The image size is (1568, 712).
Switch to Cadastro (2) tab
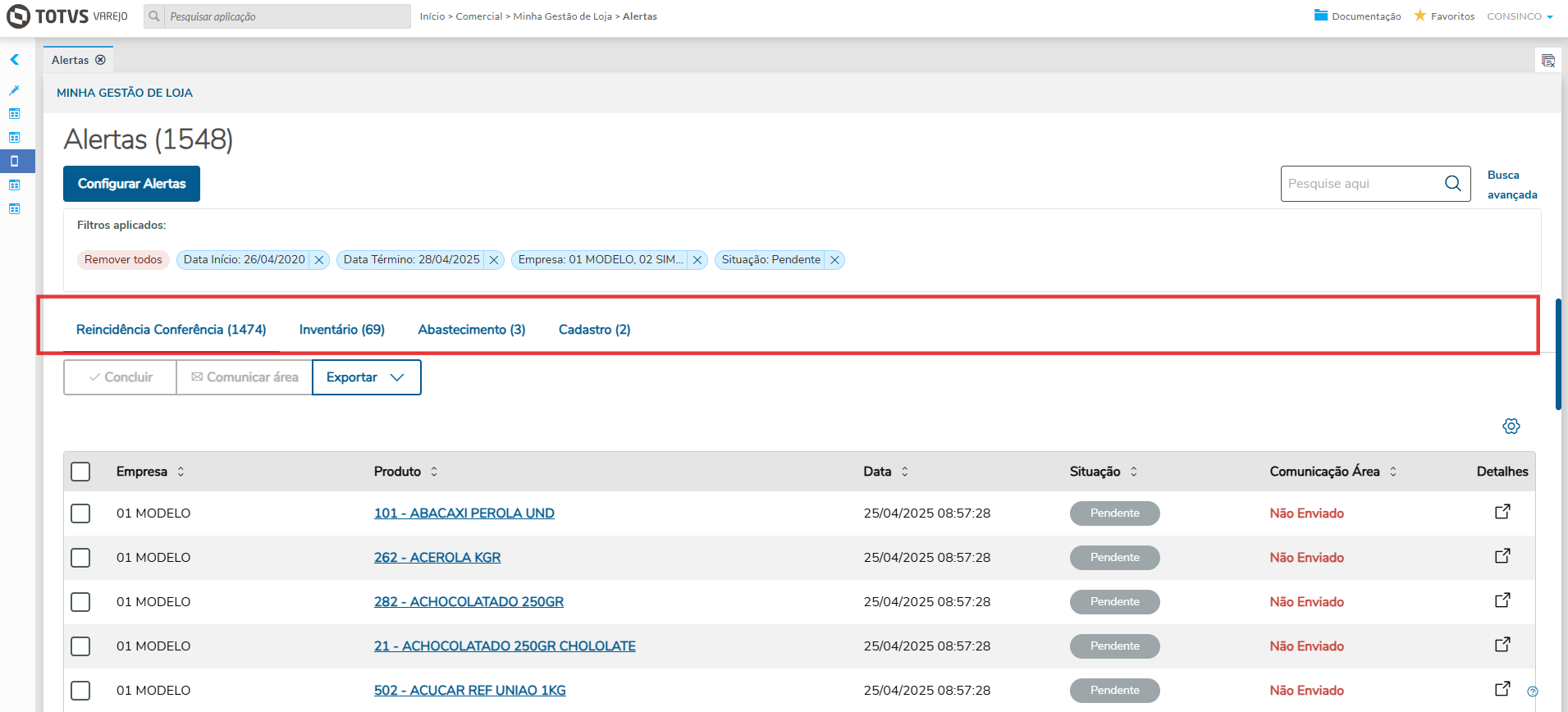pyautogui.click(x=595, y=330)
